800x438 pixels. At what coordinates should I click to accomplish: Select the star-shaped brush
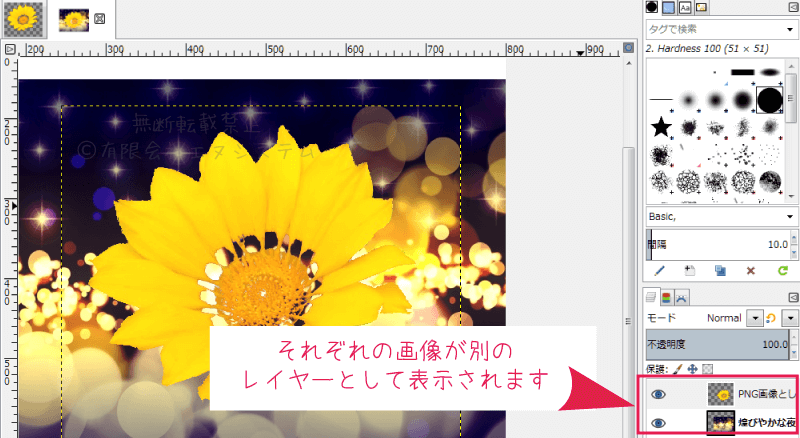[x=661, y=127]
